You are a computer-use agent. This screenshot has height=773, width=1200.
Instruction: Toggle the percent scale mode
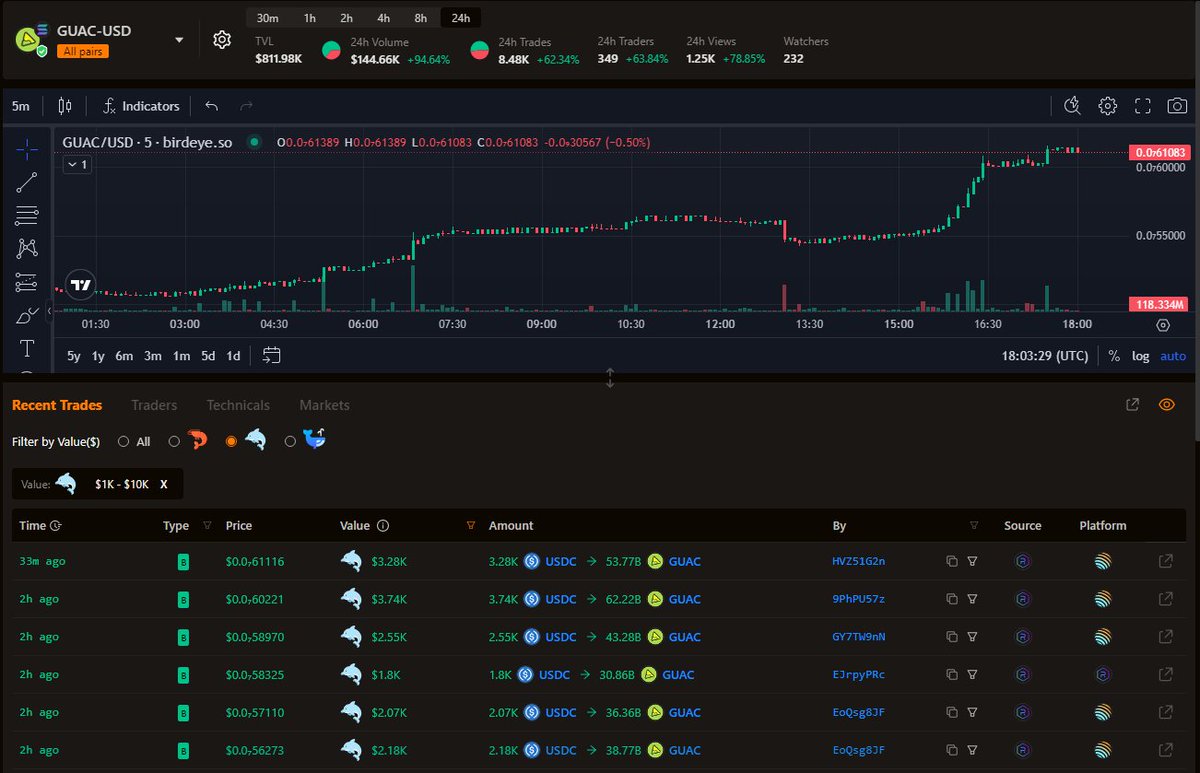pyautogui.click(x=1114, y=356)
